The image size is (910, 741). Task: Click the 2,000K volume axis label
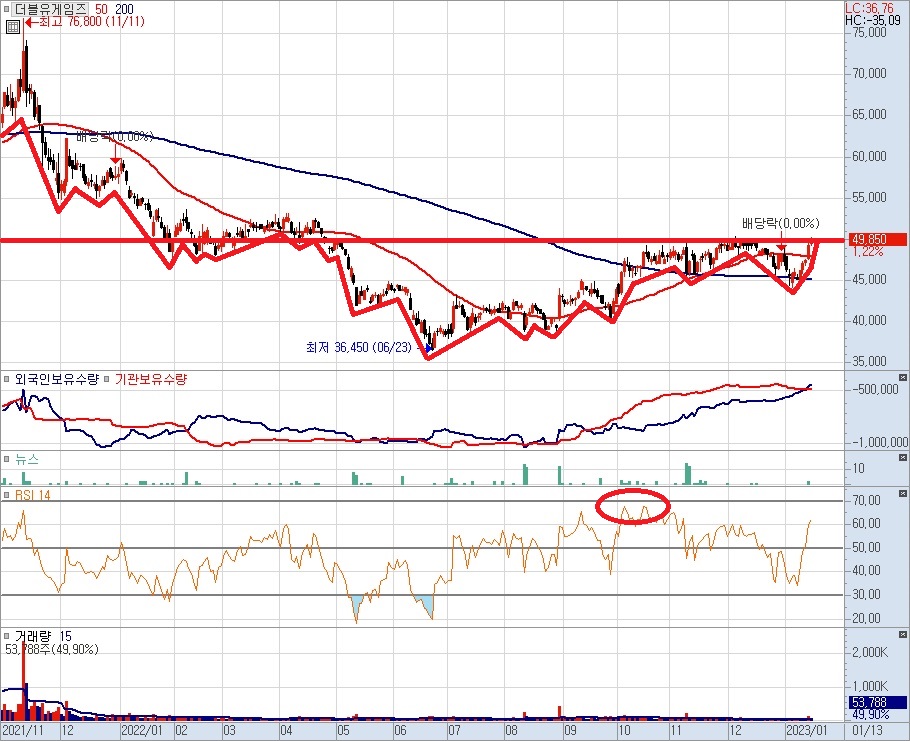click(x=870, y=652)
